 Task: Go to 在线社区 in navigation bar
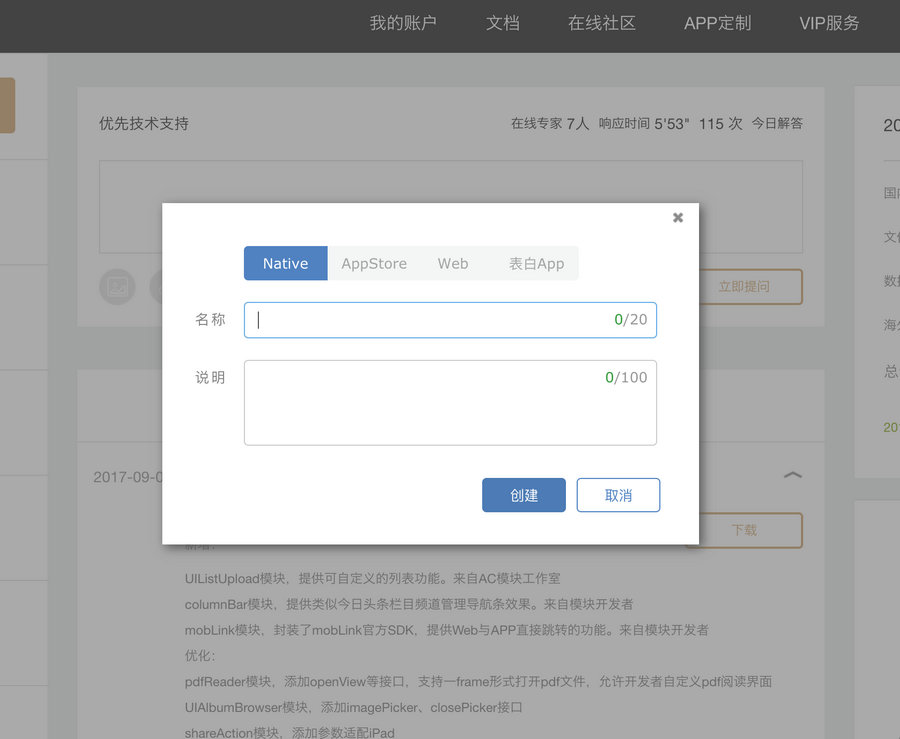coord(602,23)
